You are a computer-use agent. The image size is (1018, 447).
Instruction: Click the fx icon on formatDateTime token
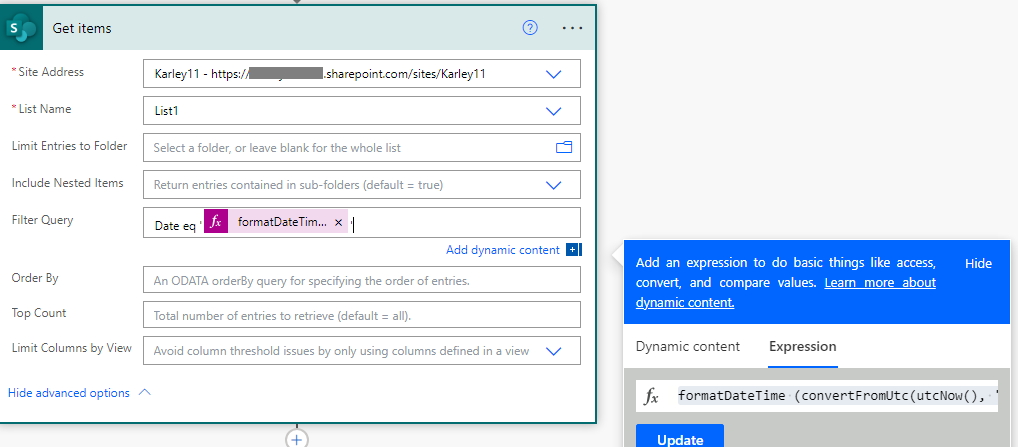pyautogui.click(x=216, y=223)
